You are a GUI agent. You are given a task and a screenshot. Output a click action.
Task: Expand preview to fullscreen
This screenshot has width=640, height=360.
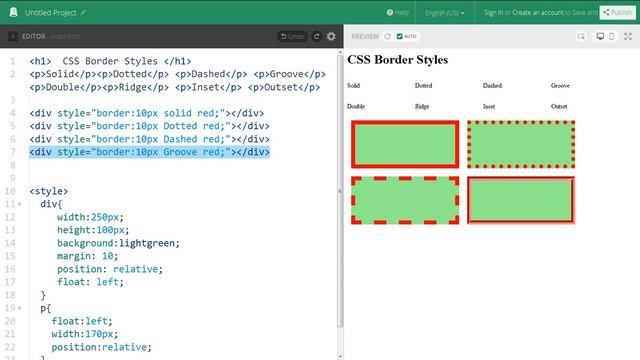628,36
